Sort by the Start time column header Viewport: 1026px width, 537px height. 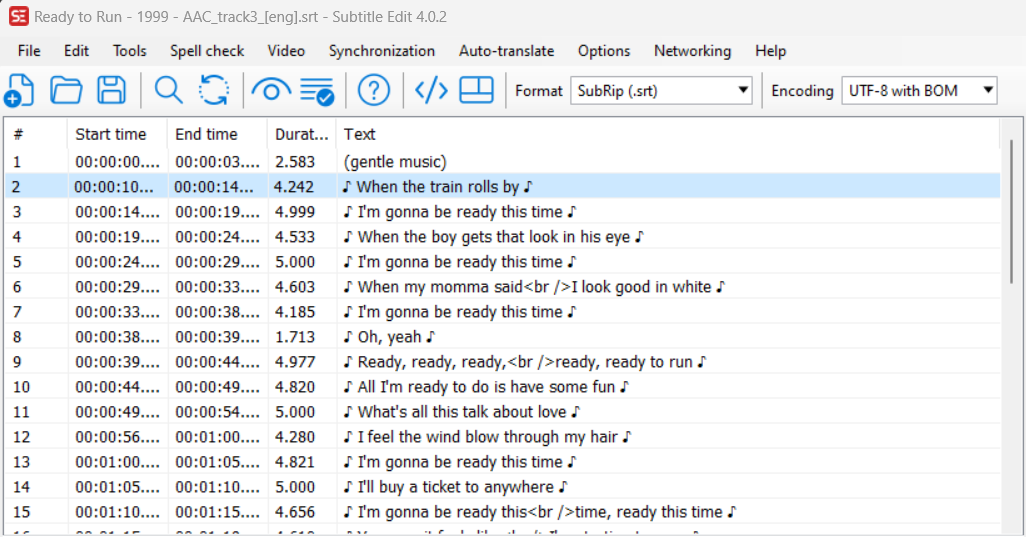tap(111, 134)
